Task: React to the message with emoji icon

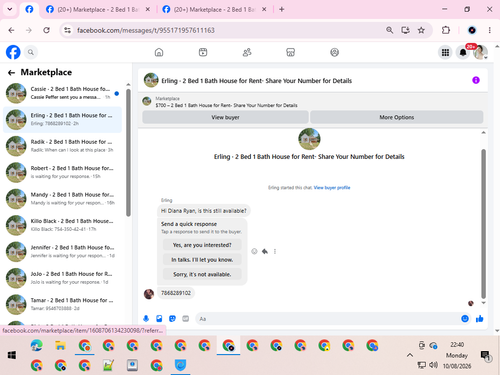Action: pos(254,251)
